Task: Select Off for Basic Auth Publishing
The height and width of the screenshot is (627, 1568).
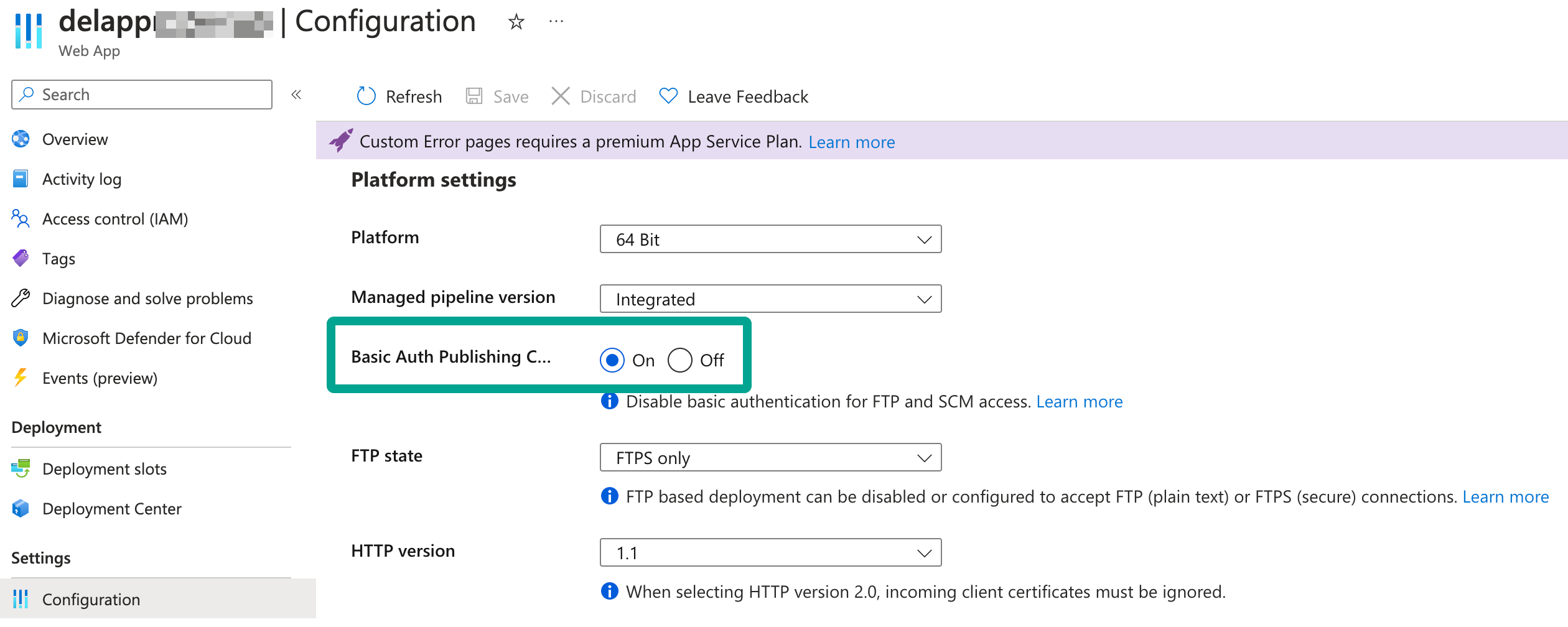Action: coord(679,360)
